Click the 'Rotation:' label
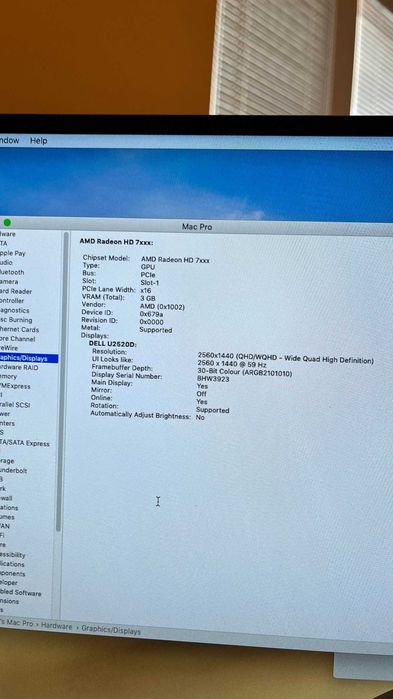Screen dimensions: 393x699 pos(104,406)
